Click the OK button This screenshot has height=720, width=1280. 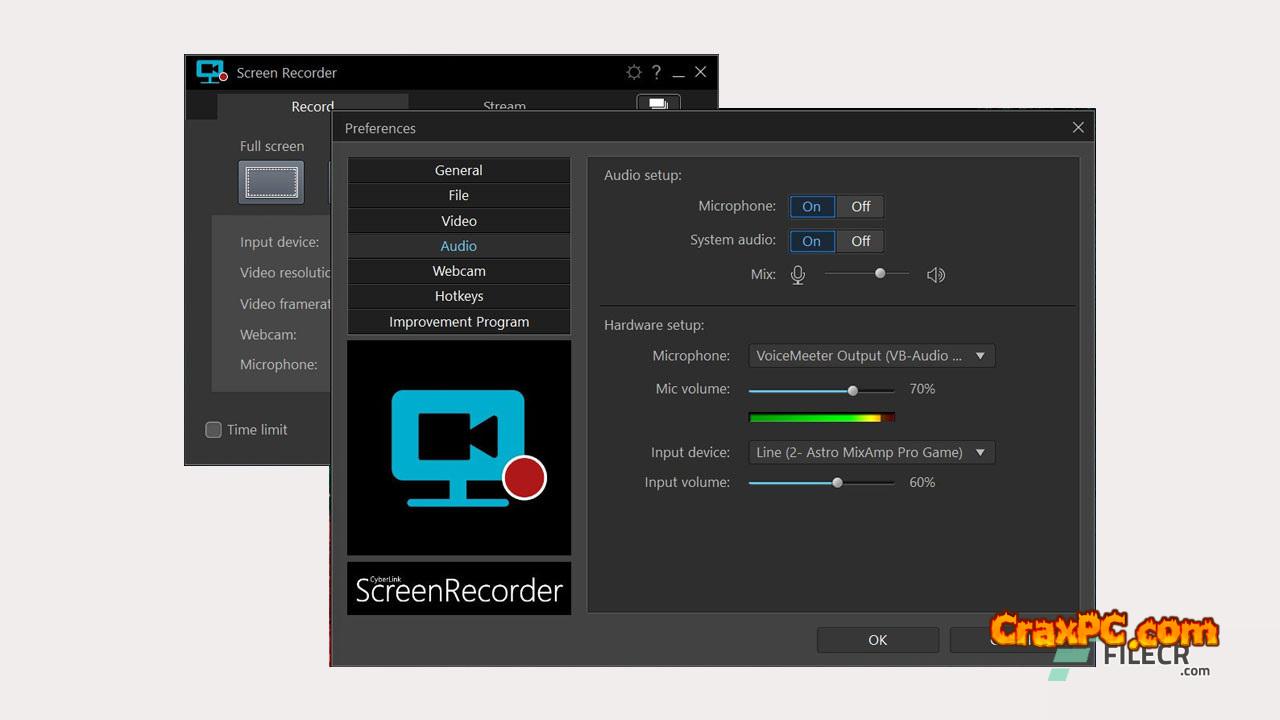pos(877,640)
